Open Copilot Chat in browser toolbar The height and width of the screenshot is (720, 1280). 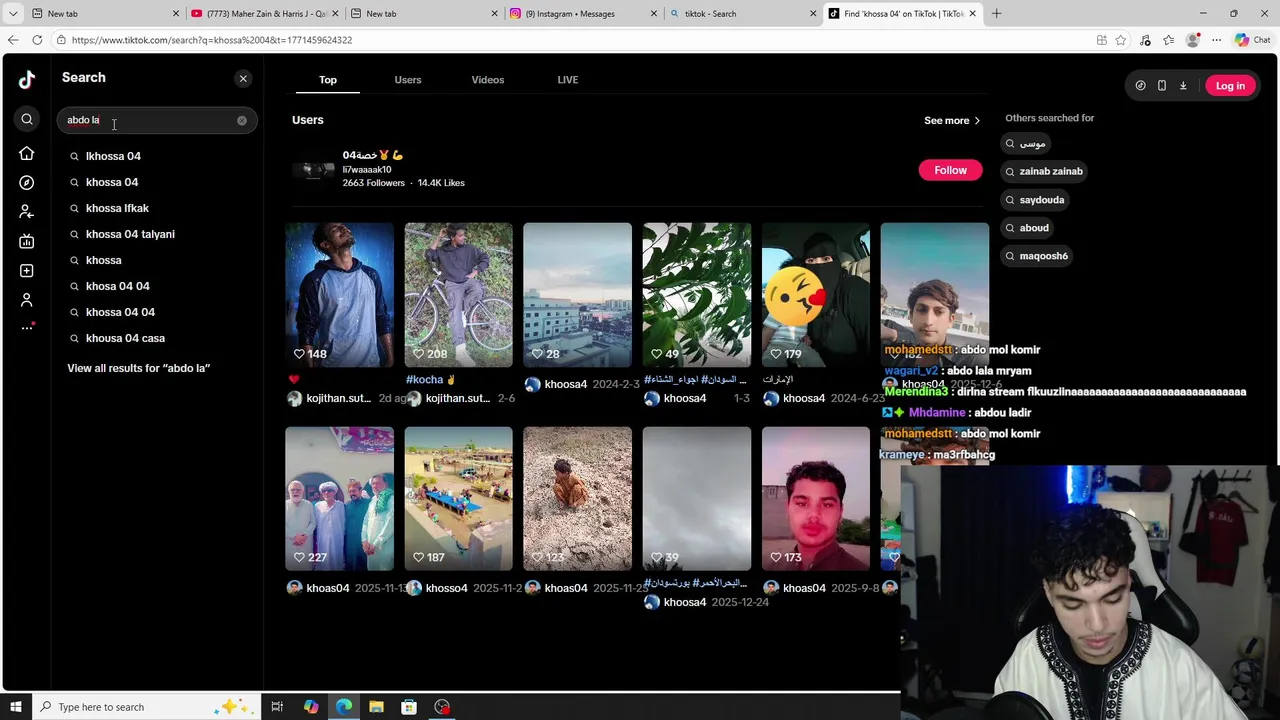(1252, 40)
